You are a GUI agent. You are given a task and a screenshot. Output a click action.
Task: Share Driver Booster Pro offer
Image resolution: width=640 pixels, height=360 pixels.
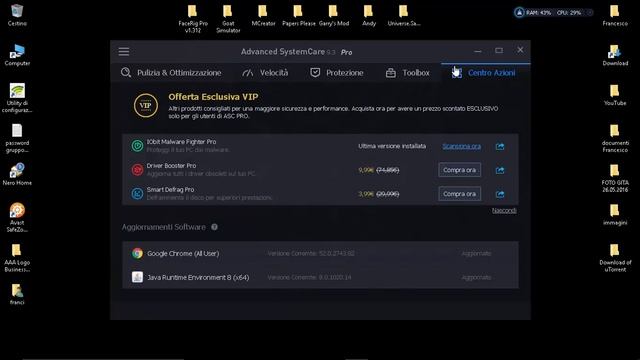[500, 170]
